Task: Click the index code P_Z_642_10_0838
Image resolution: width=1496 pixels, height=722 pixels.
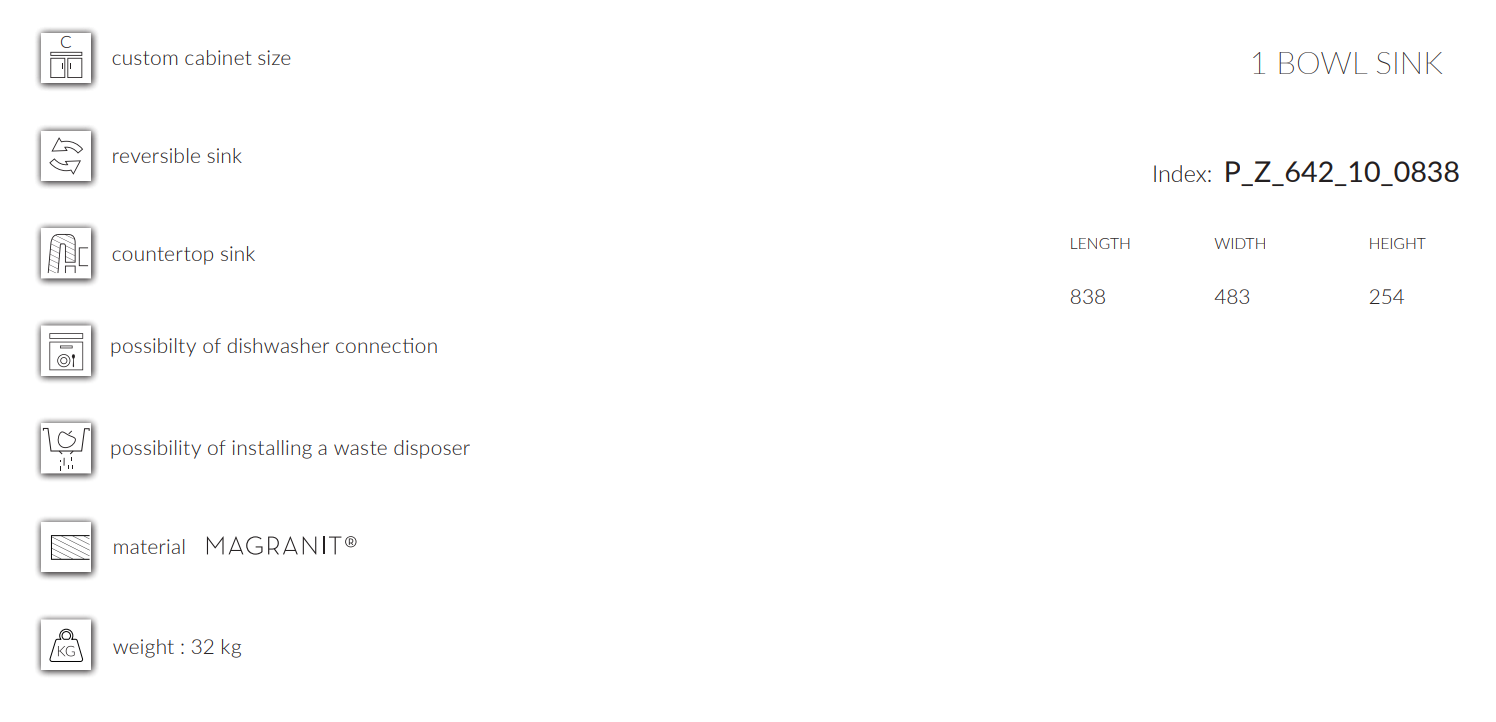Action: click(x=1342, y=172)
